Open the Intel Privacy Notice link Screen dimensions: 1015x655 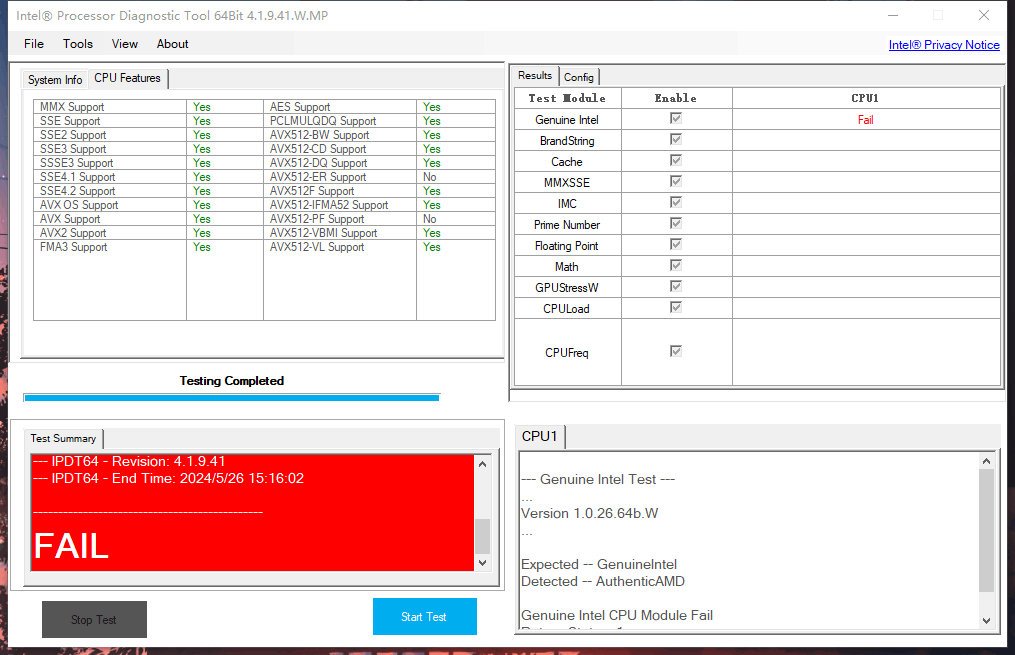(x=943, y=44)
